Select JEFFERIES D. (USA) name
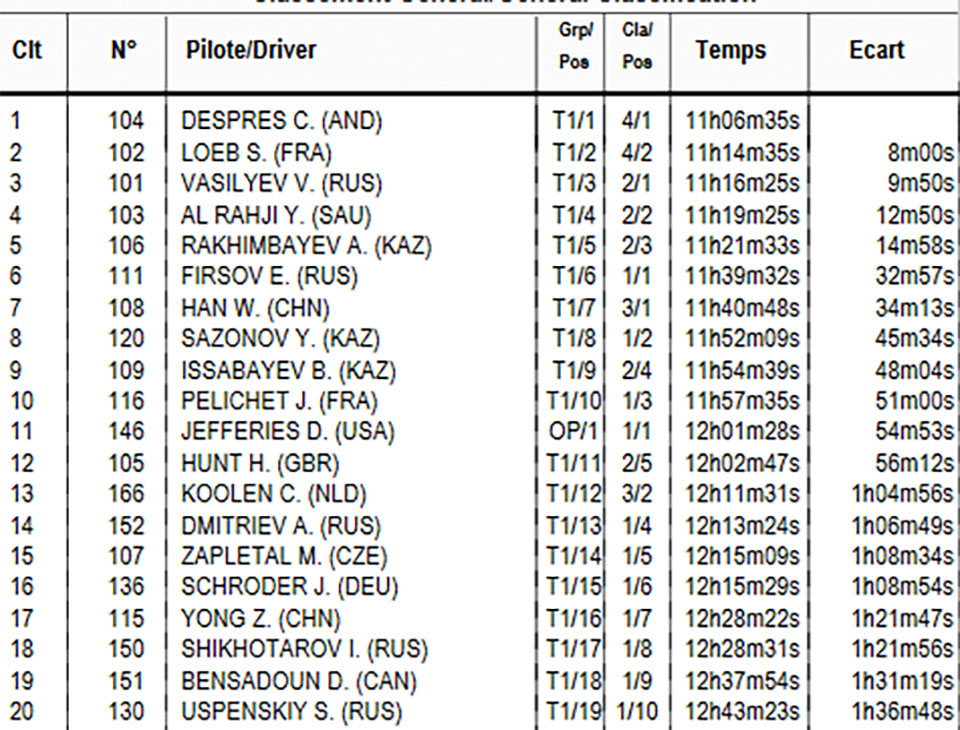960x730 pixels. 288,431
